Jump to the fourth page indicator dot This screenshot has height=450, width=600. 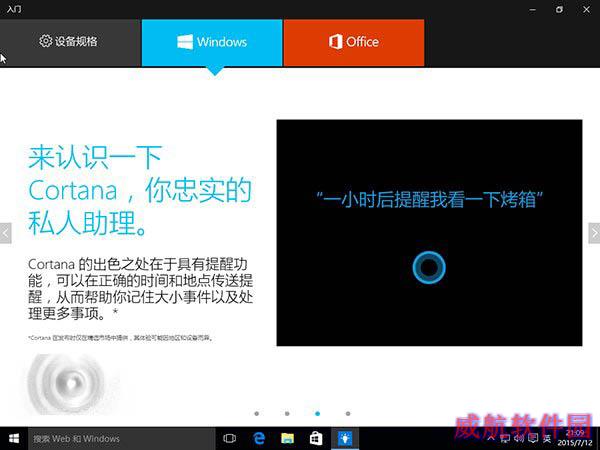(x=348, y=414)
